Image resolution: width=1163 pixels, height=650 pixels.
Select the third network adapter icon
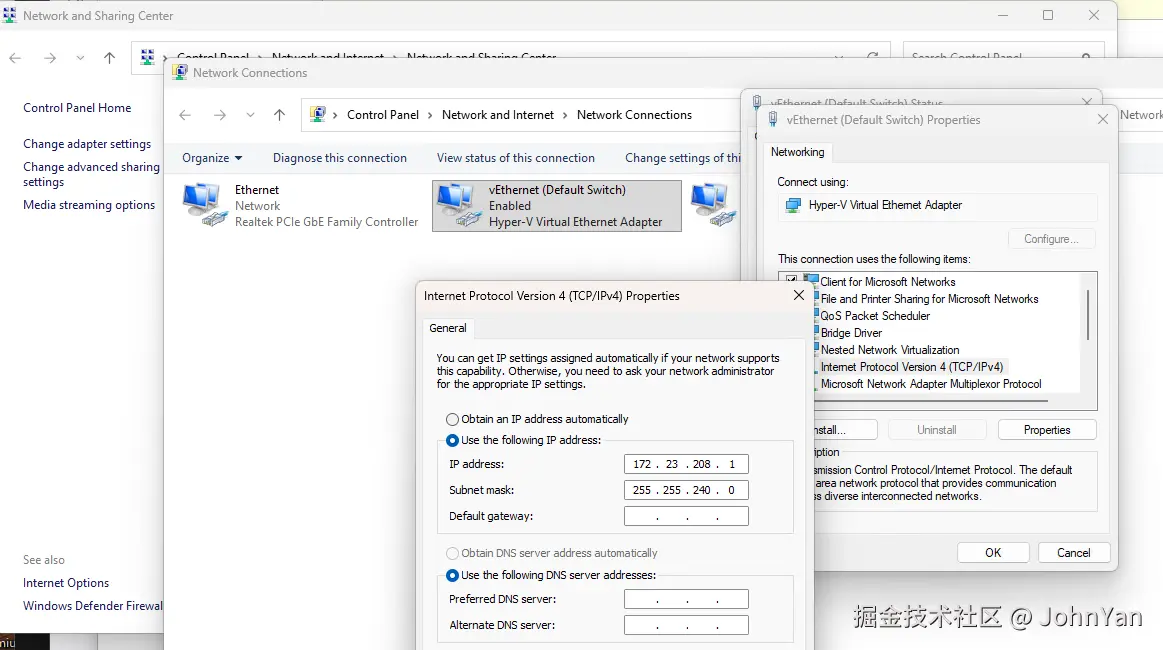(x=714, y=205)
